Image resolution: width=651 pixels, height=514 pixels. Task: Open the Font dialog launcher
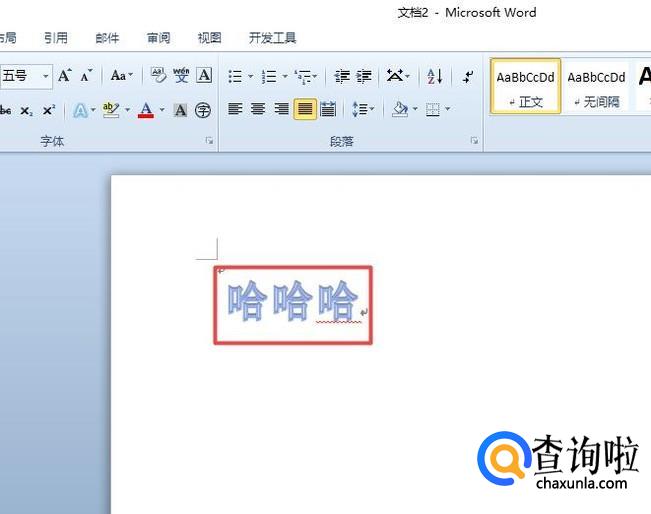209,141
